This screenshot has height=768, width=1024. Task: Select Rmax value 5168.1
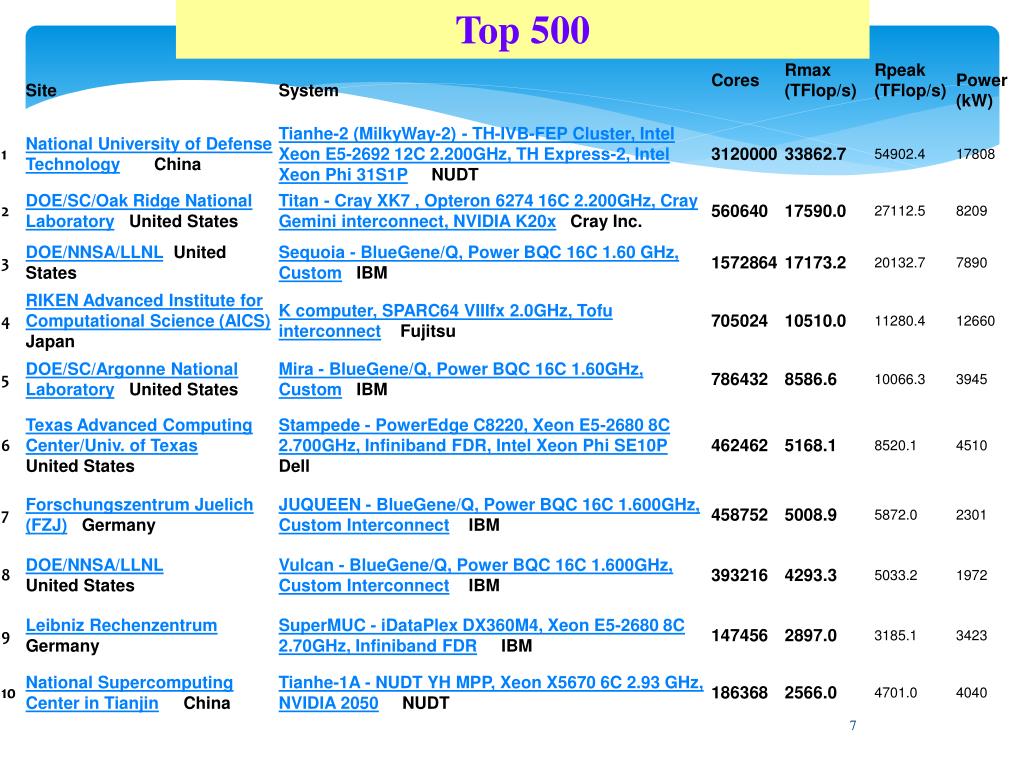[810, 446]
